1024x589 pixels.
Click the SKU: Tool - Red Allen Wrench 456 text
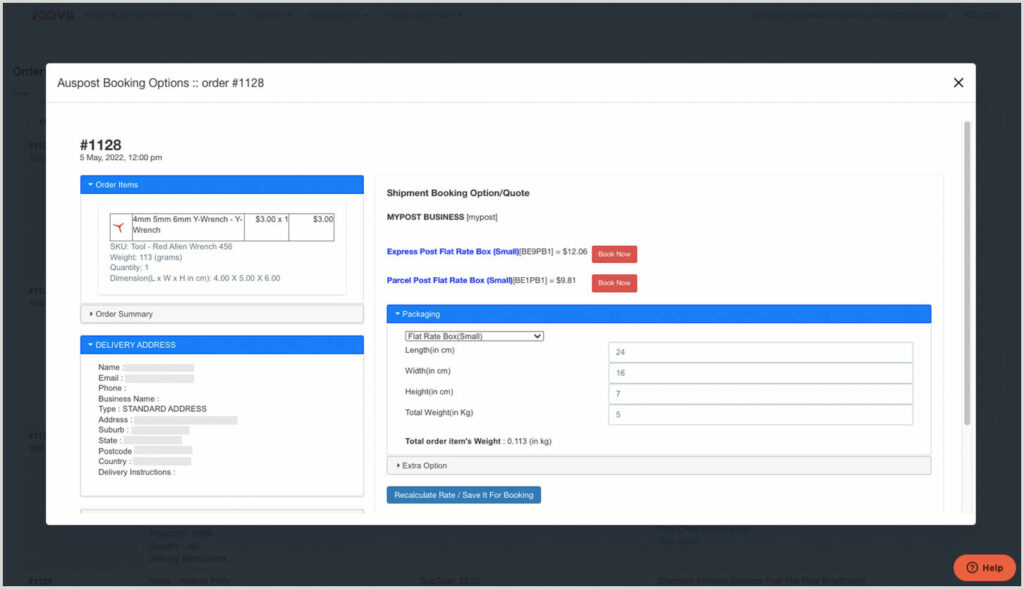(171, 247)
